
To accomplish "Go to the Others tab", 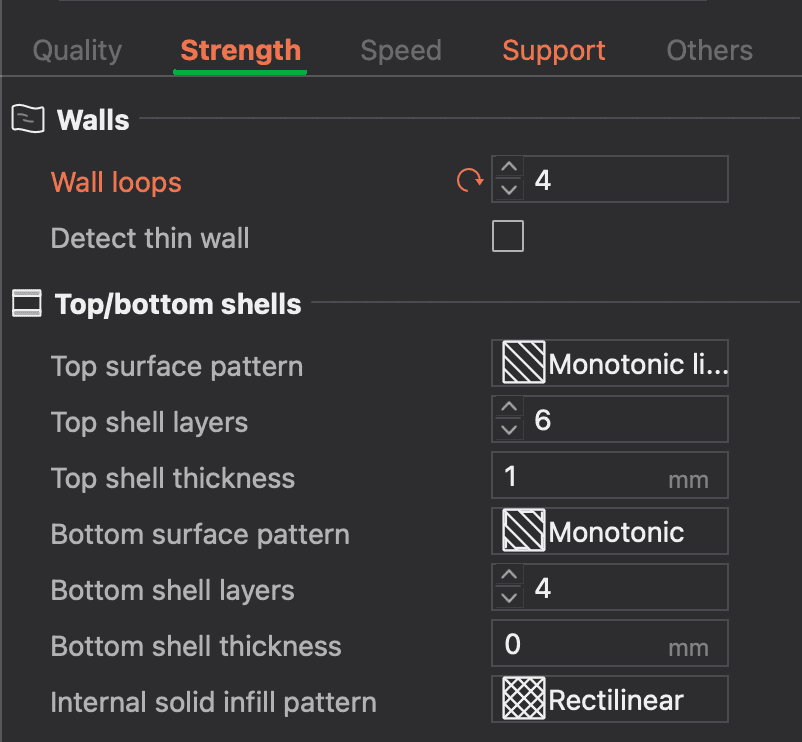I will pos(710,50).
